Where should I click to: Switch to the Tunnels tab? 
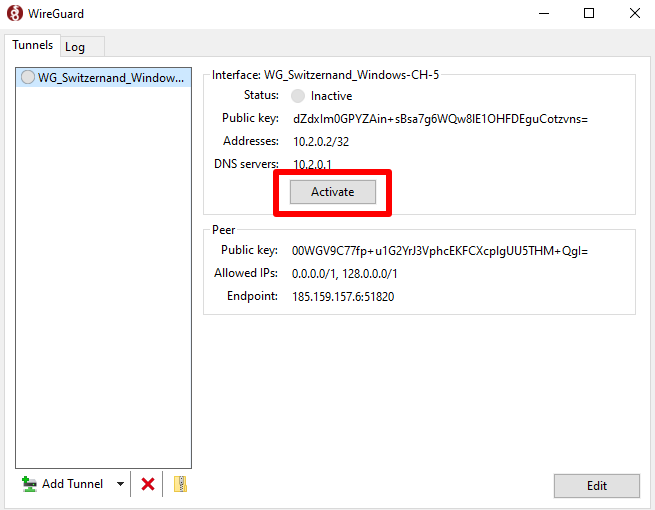(x=33, y=45)
